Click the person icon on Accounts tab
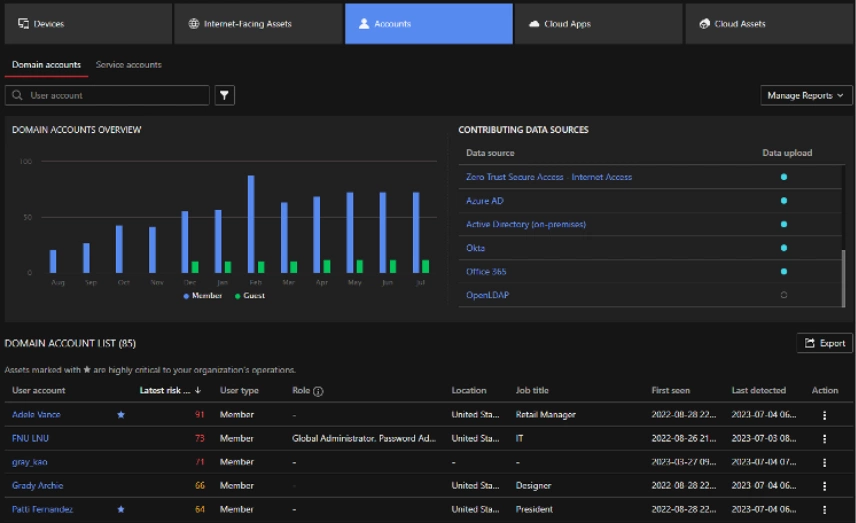856x523 pixels. [364, 23]
